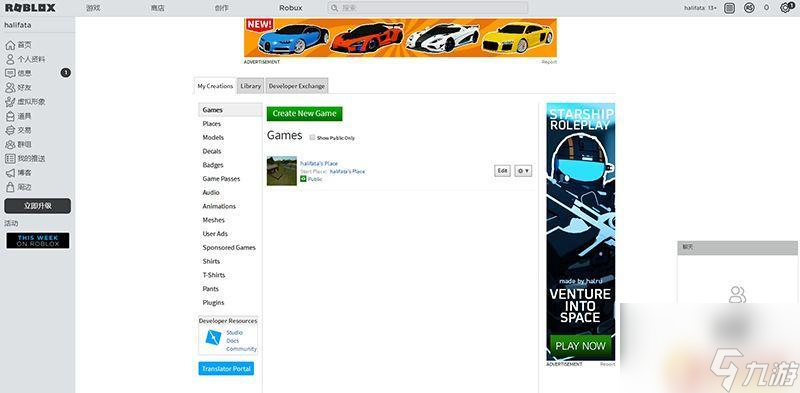Click the Edit button for halifata's Place

pyautogui.click(x=503, y=171)
